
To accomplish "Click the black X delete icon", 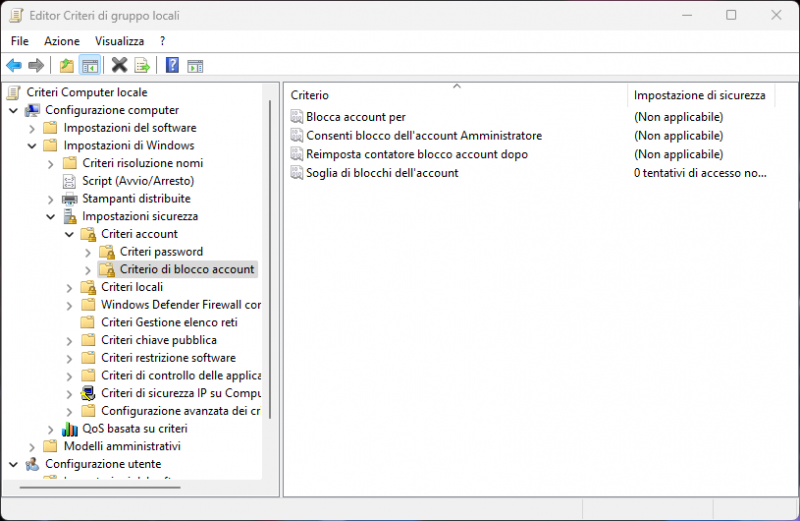I will click(119, 65).
